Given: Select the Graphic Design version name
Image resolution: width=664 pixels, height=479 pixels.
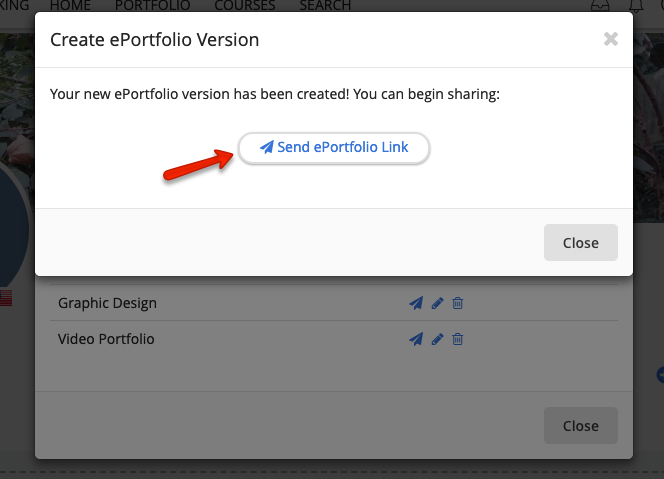Looking at the screenshot, I should tap(107, 303).
